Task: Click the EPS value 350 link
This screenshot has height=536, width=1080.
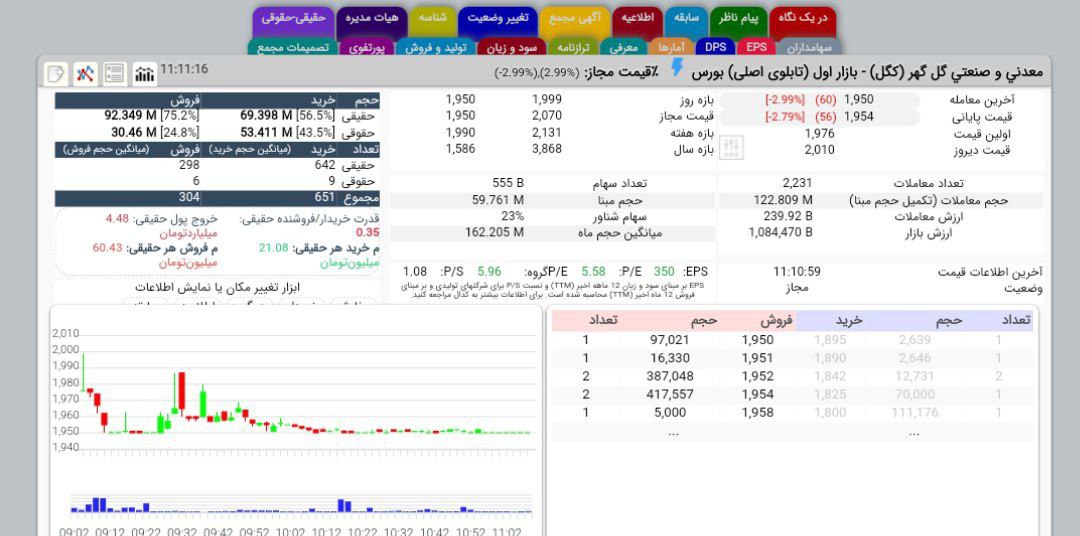Action: click(x=664, y=271)
